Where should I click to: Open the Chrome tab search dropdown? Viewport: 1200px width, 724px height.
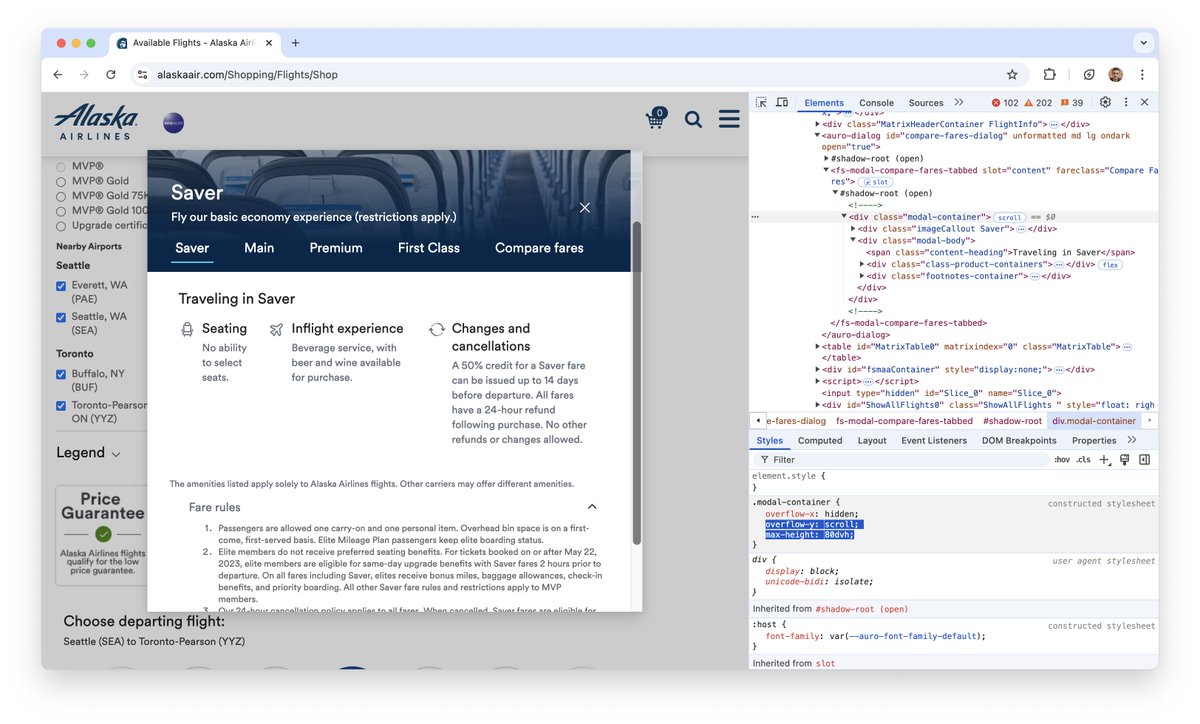tap(1144, 43)
